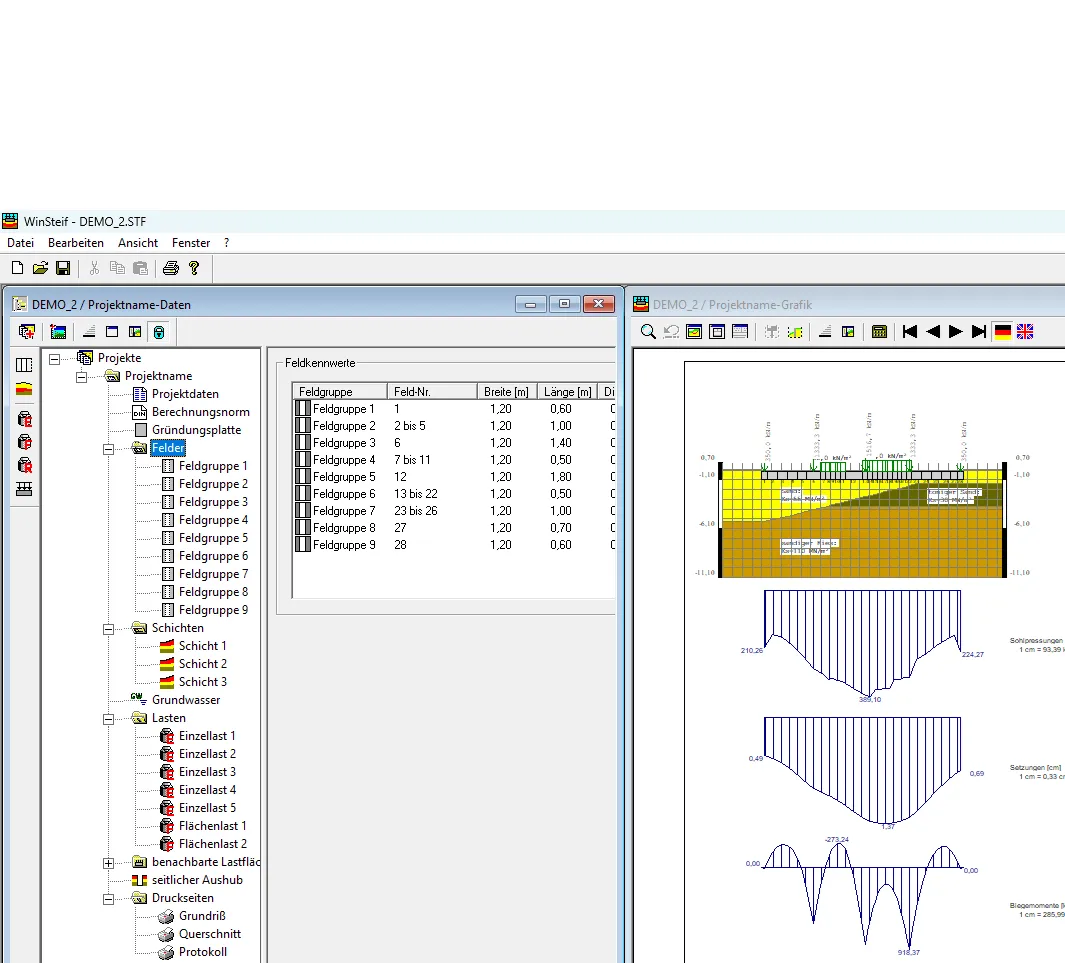Maximize the Projektname-Daten window
Image resolution: width=1065 pixels, height=963 pixels.
click(x=564, y=304)
